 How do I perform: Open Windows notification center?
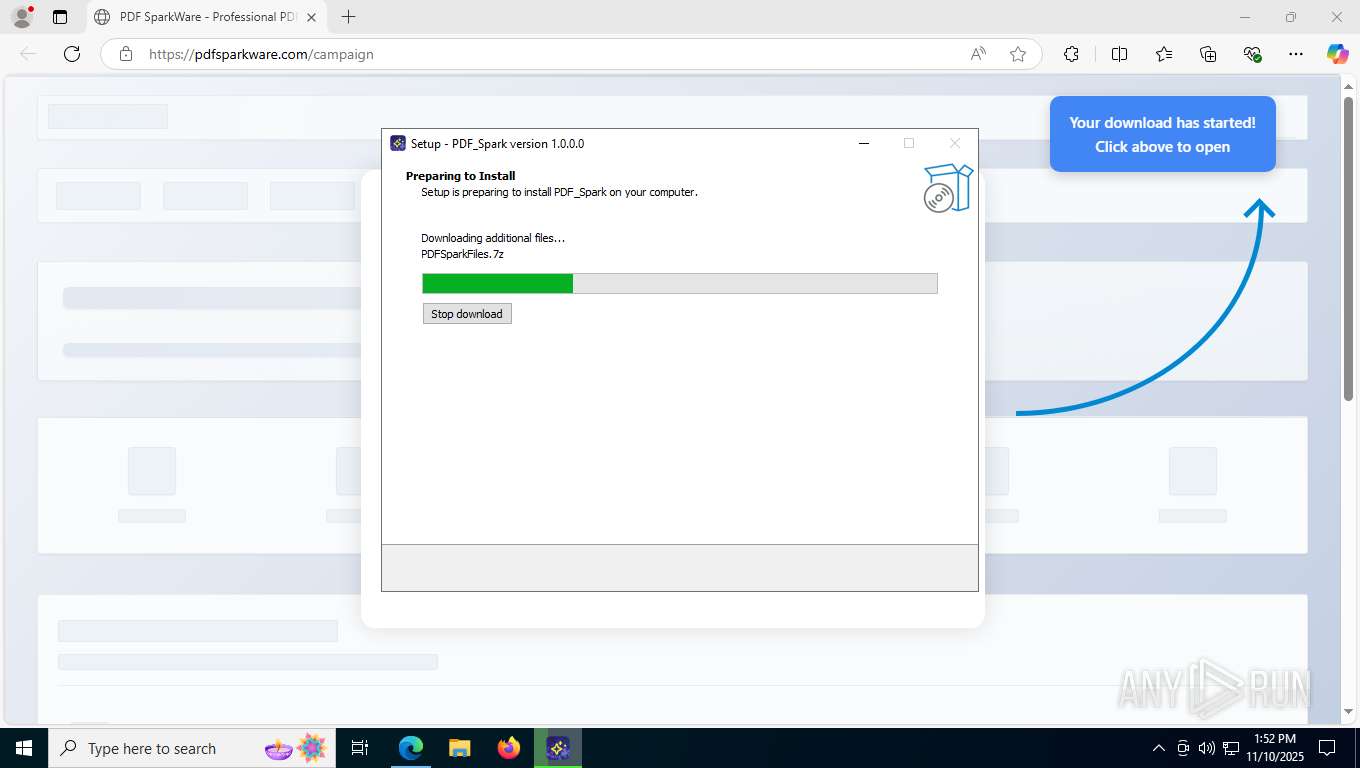(x=1327, y=748)
